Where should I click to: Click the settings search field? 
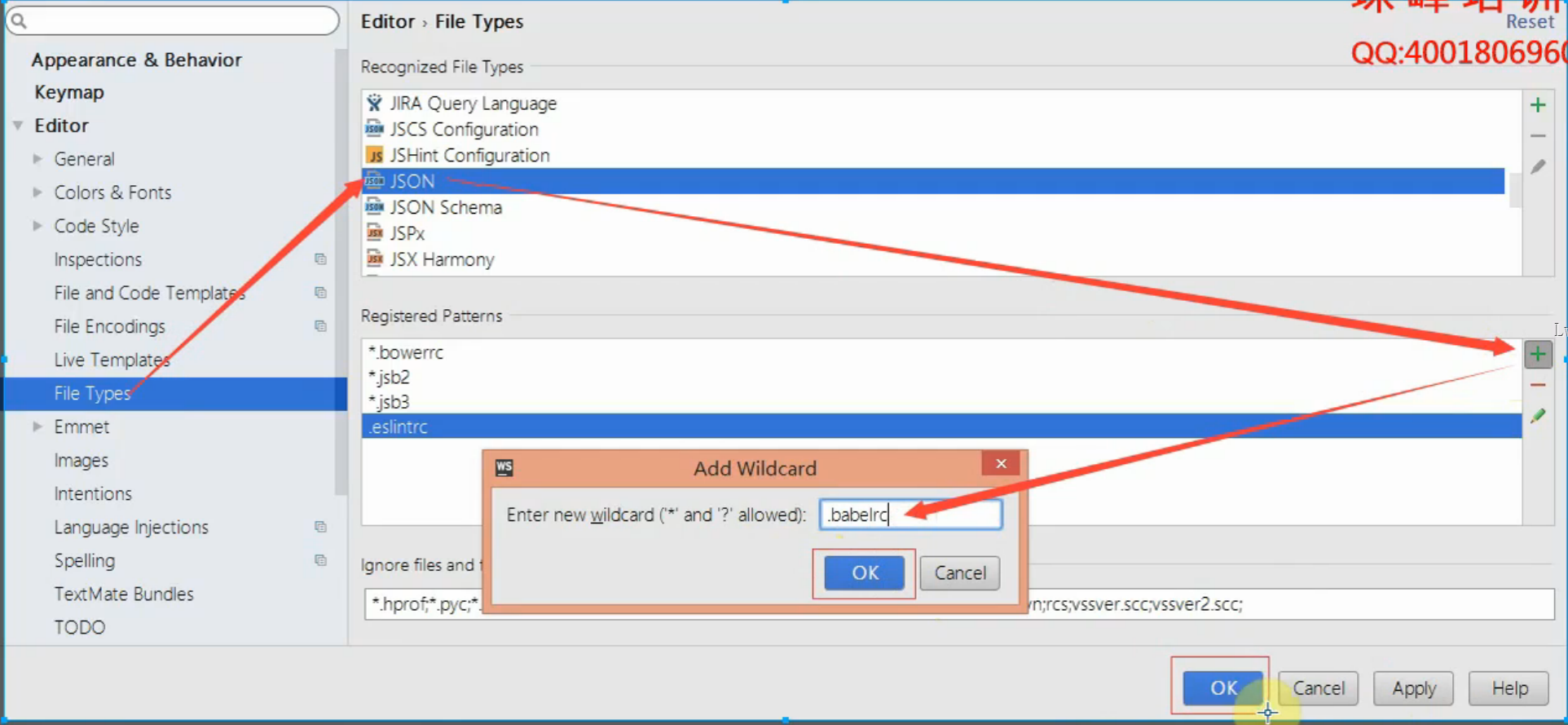pos(173,20)
